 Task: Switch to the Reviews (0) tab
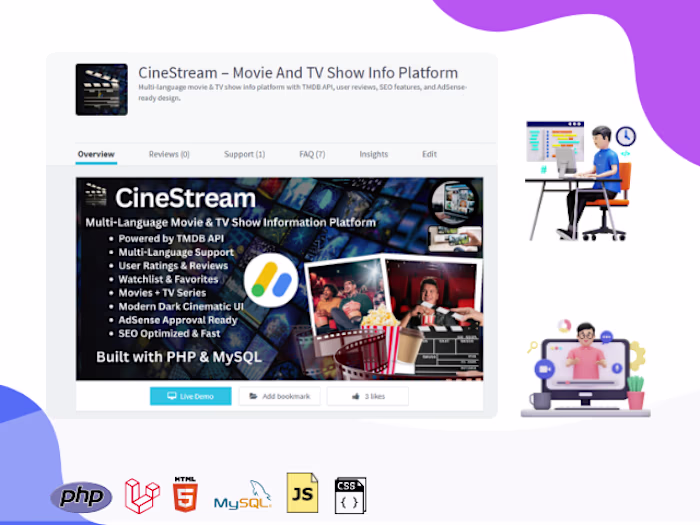[x=169, y=154]
